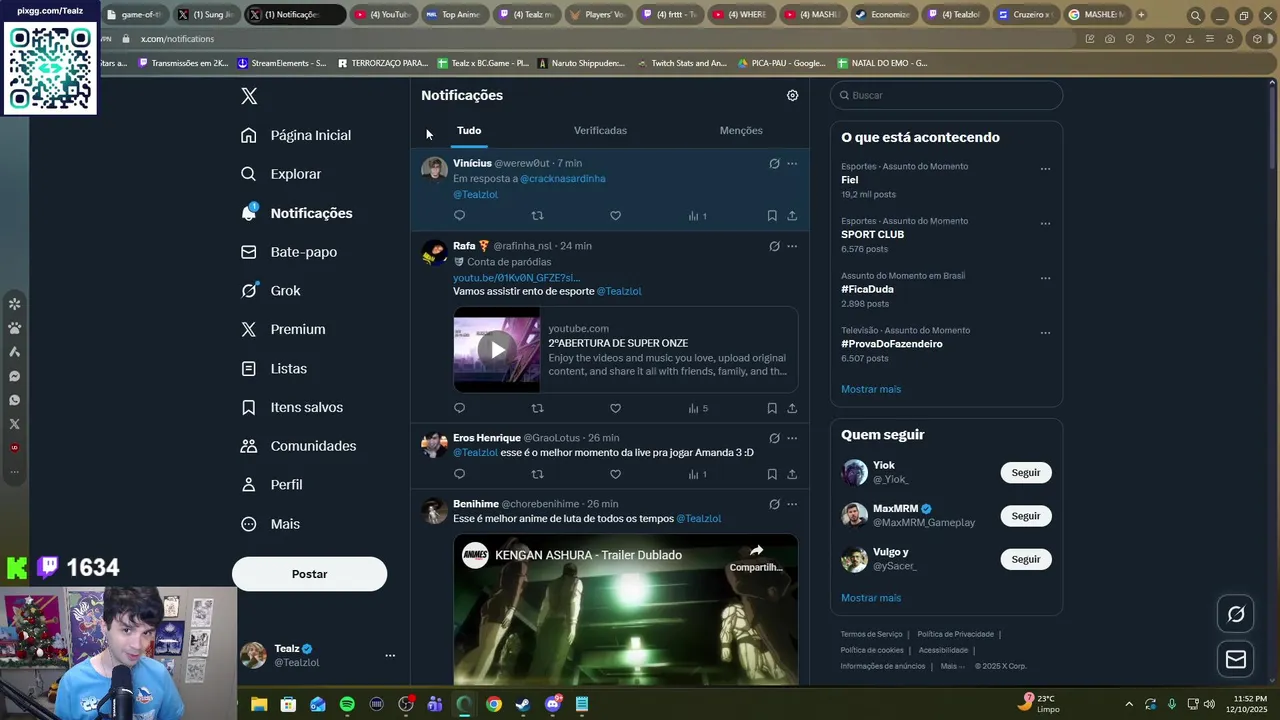1280x720 pixels.
Task: Open Discord in the taskbar
Action: (x=553, y=704)
